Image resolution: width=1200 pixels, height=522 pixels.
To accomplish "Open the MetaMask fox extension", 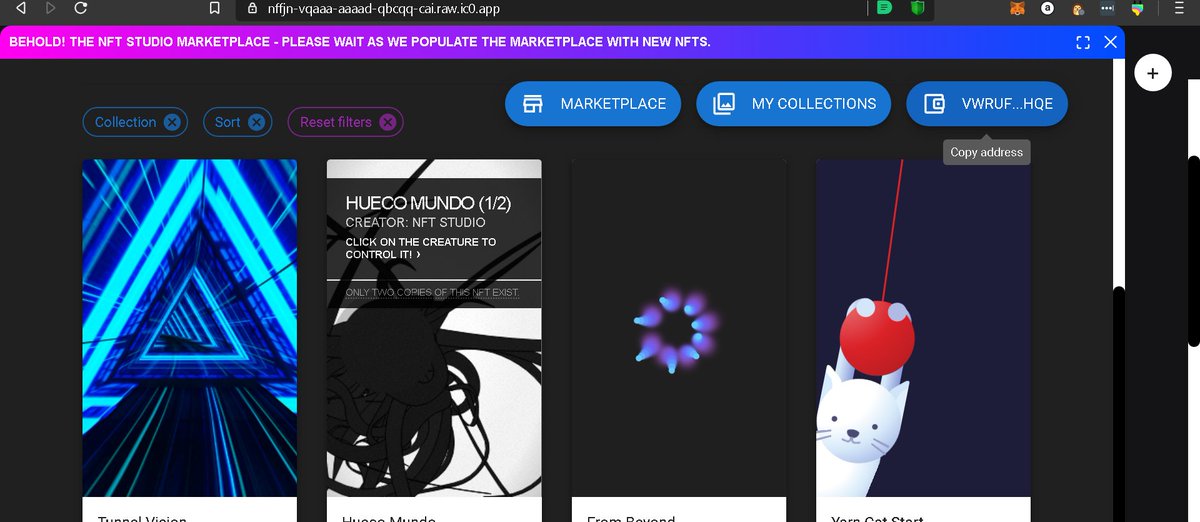I will (1017, 8).
